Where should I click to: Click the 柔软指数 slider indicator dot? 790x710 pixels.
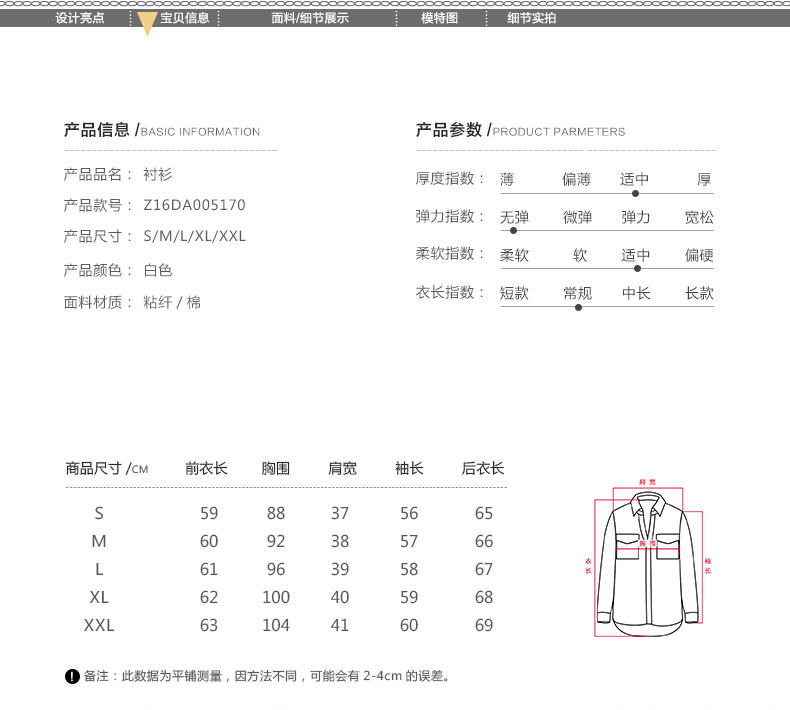[x=637, y=268]
